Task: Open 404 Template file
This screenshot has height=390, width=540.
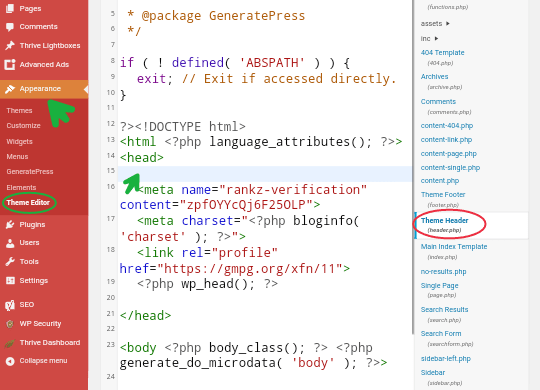Action: [x=443, y=53]
